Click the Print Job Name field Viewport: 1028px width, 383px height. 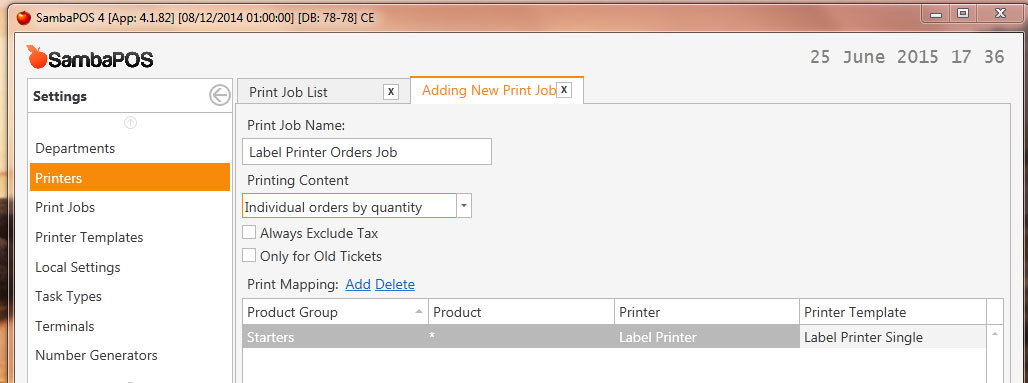(x=367, y=151)
